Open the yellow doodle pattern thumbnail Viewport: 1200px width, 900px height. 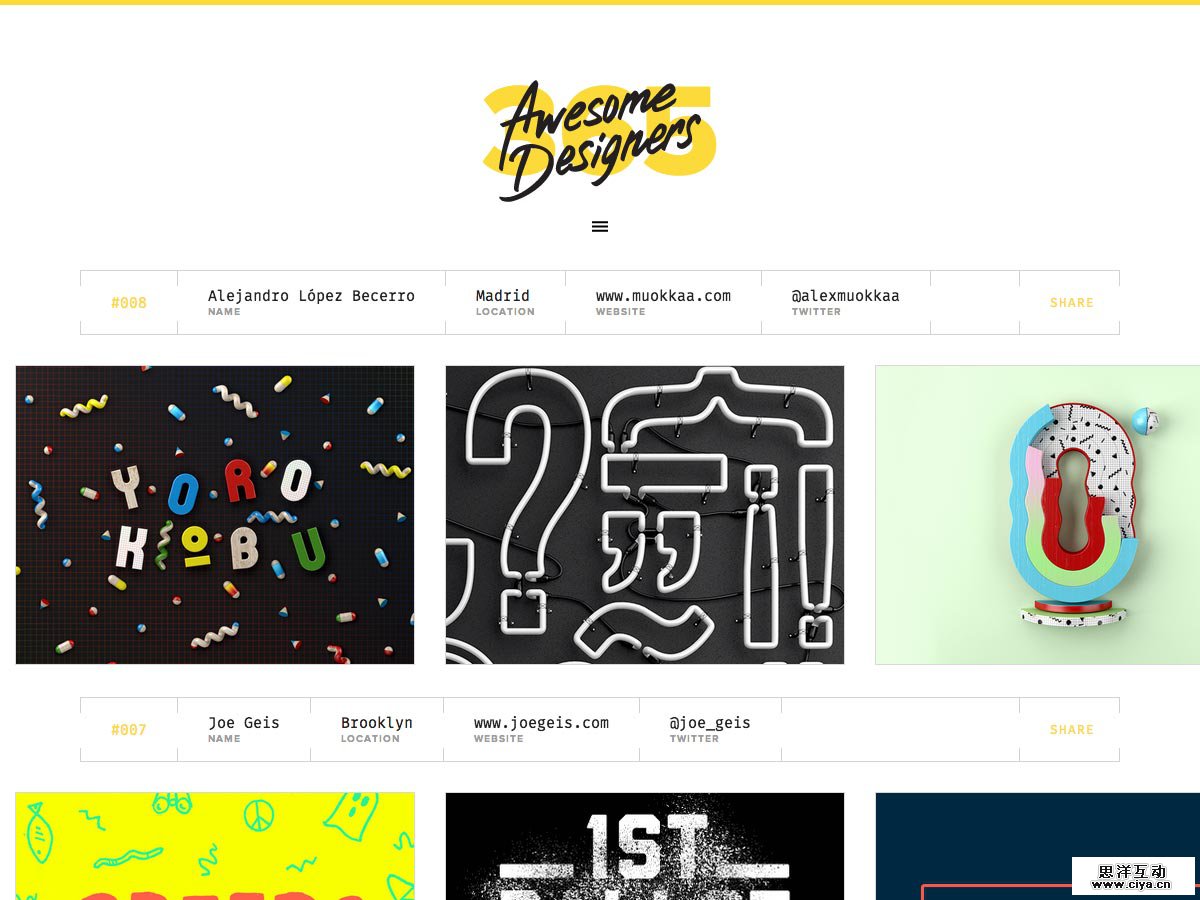point(215,846)
